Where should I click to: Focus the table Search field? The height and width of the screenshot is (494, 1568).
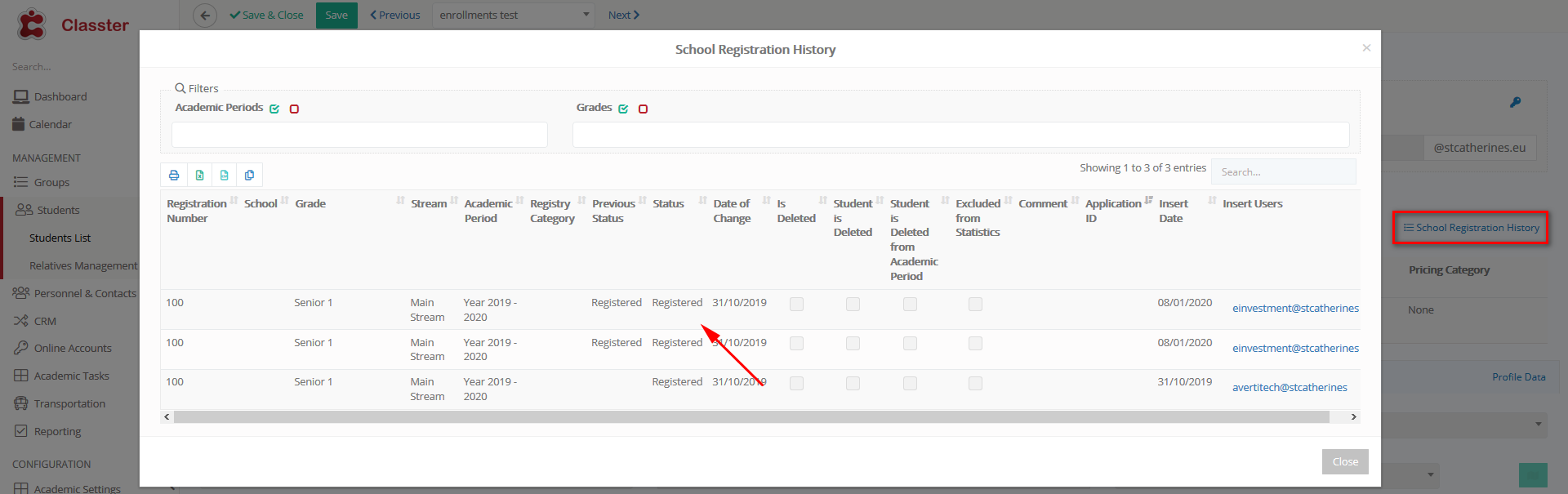[1283, 171]
